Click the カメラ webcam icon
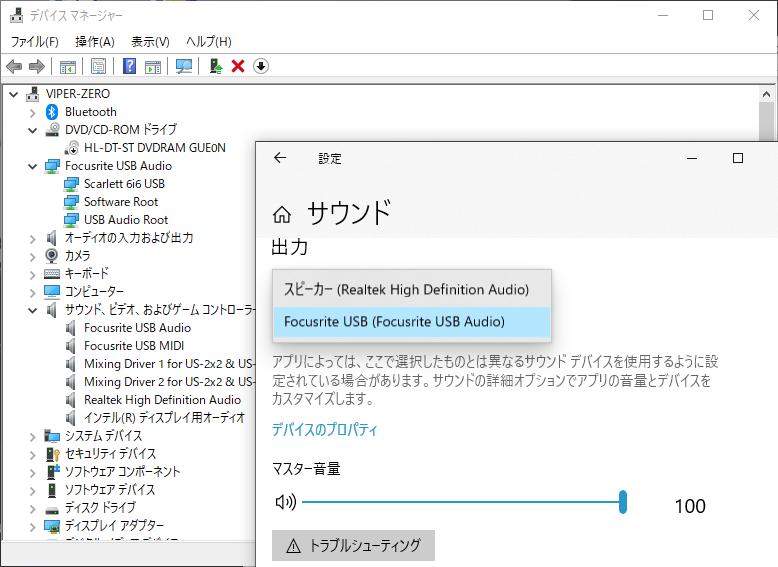Image resolution: width=778 pixels, height=567 pixels. [x=52, y=255]
